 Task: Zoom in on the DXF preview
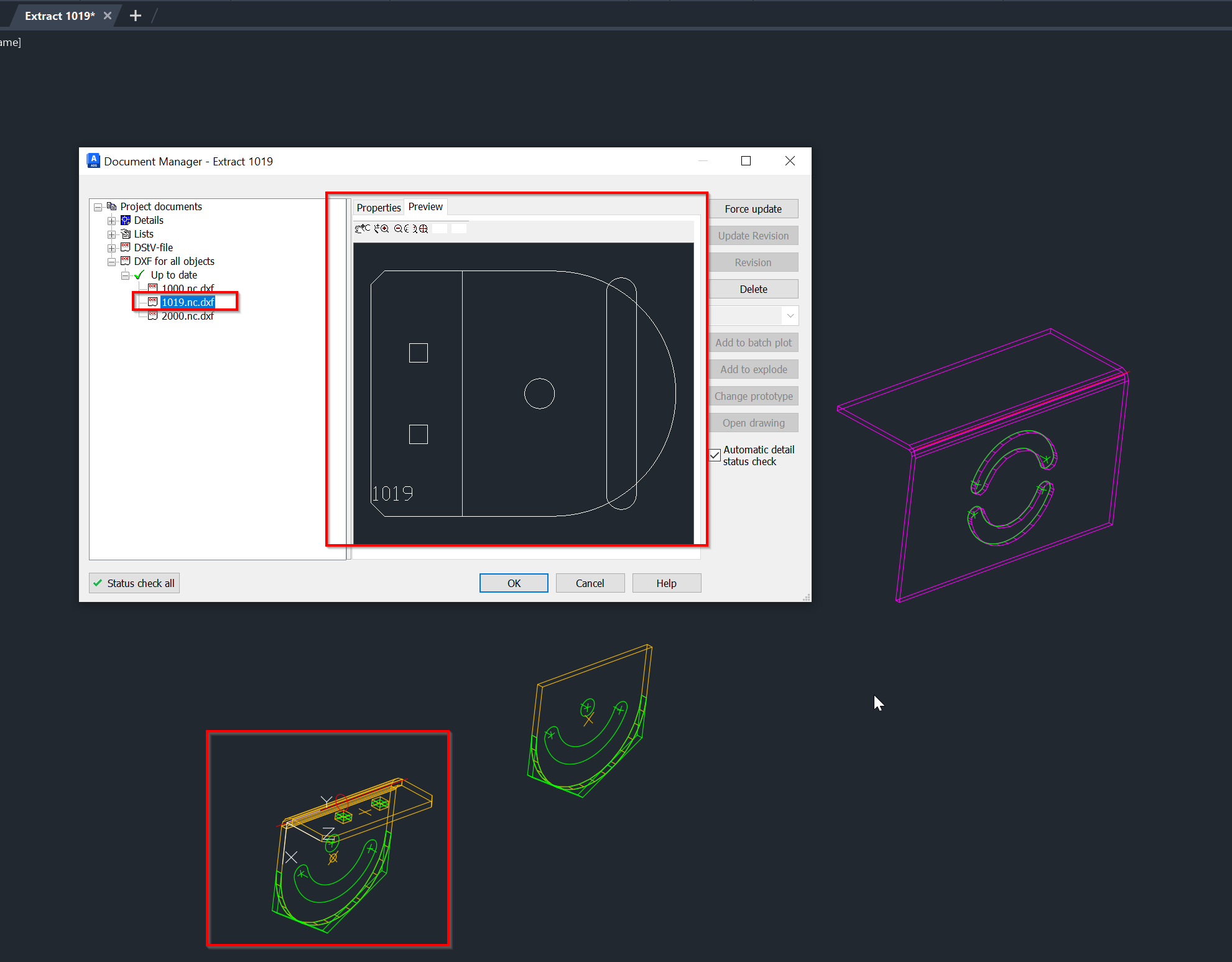(x=385, y=229)
